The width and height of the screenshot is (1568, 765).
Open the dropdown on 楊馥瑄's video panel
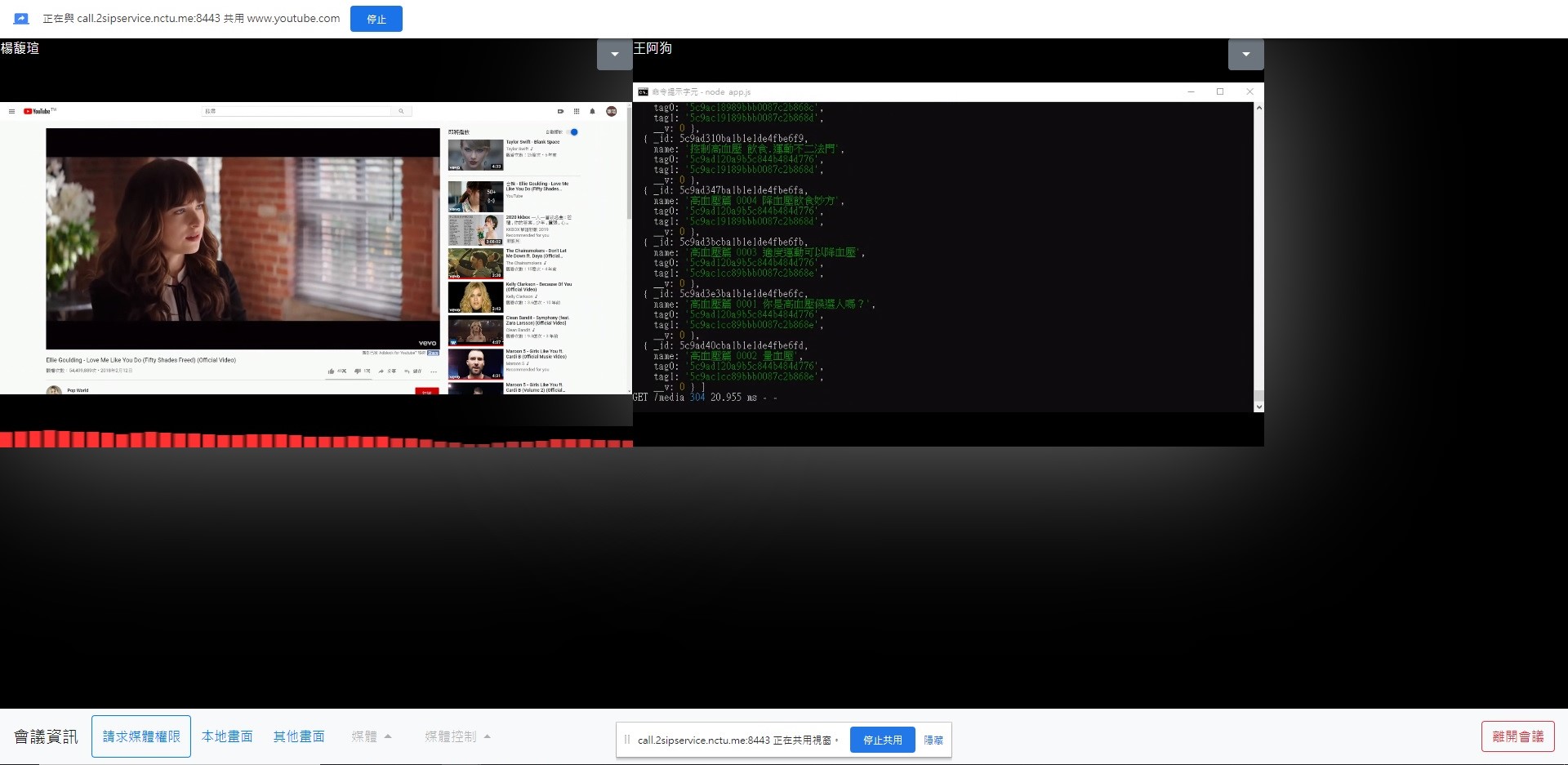[614, 55]
